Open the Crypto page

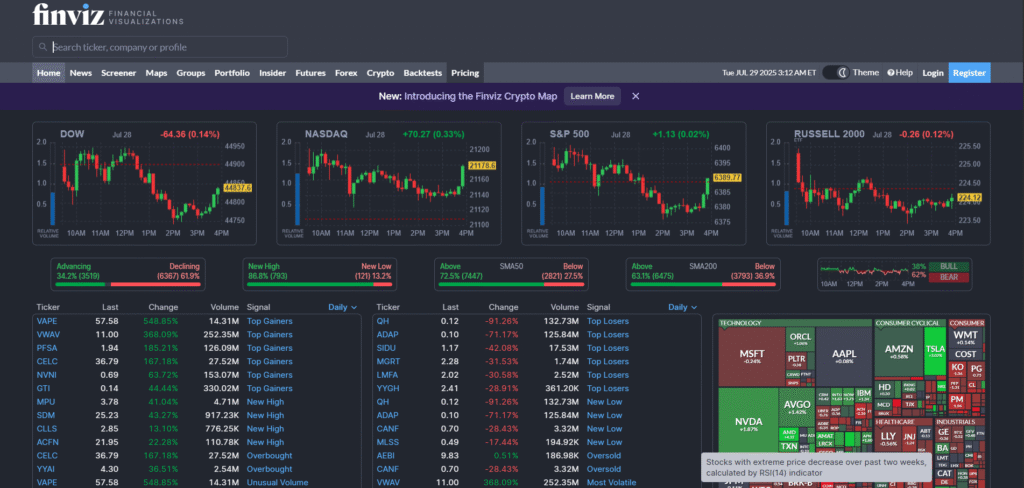coord(380,73)
